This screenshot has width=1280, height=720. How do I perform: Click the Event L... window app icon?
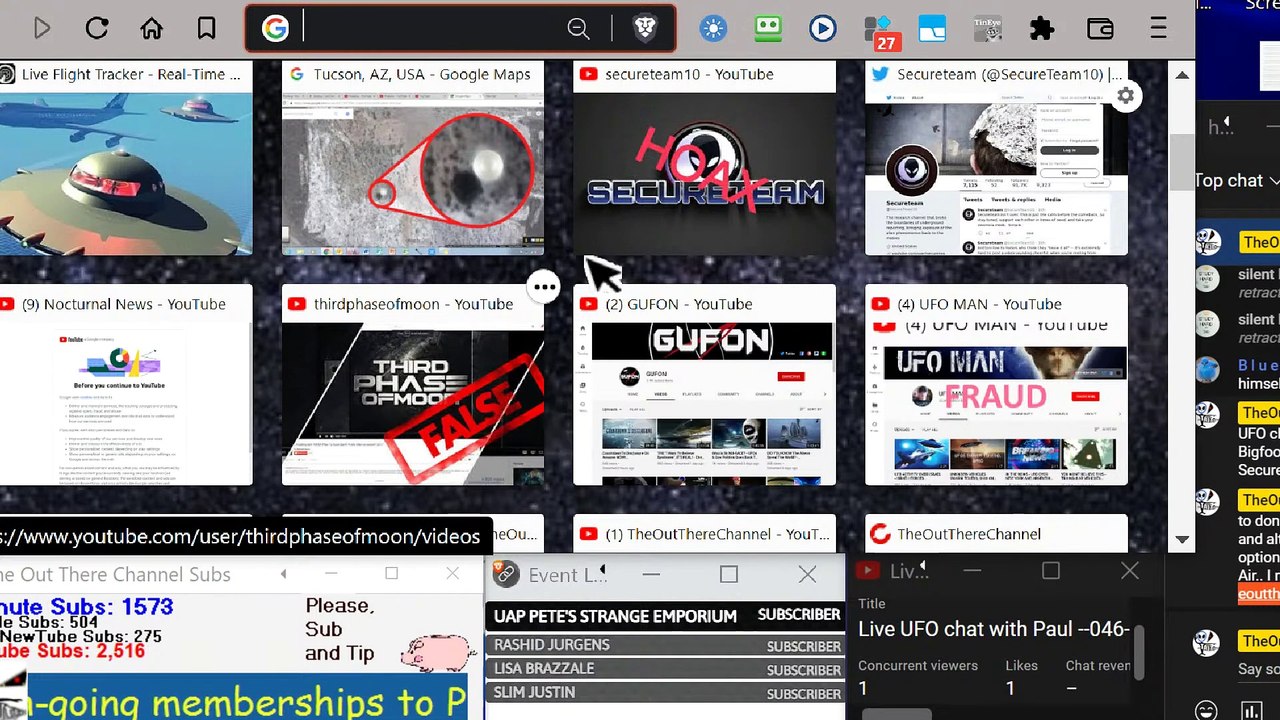pos(505,574)
